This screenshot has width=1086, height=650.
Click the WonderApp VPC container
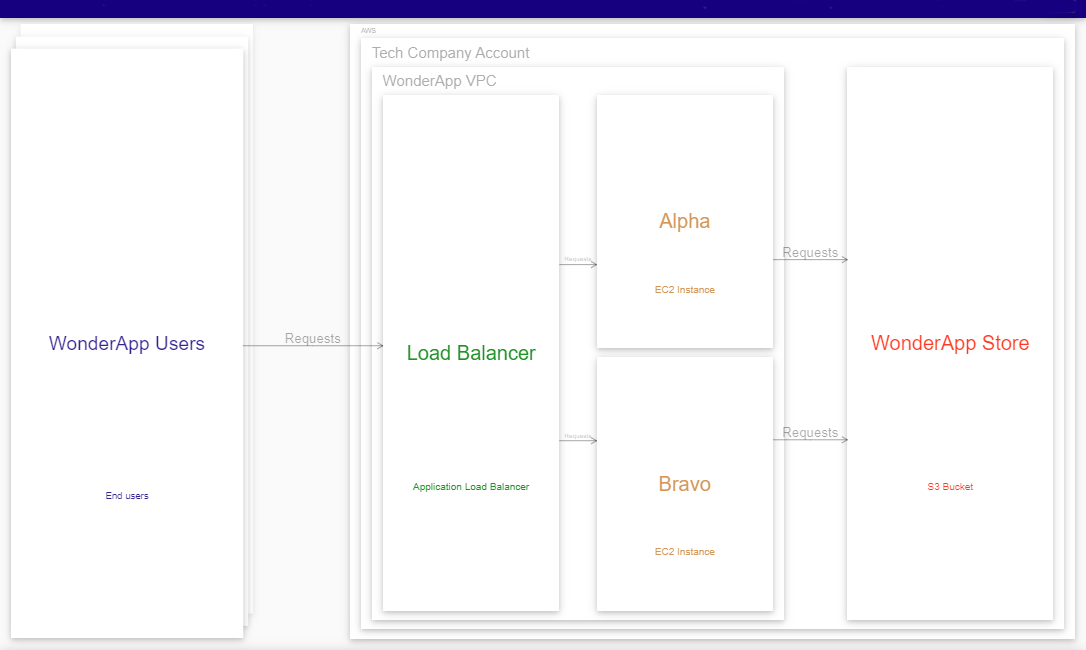[438, 81]
